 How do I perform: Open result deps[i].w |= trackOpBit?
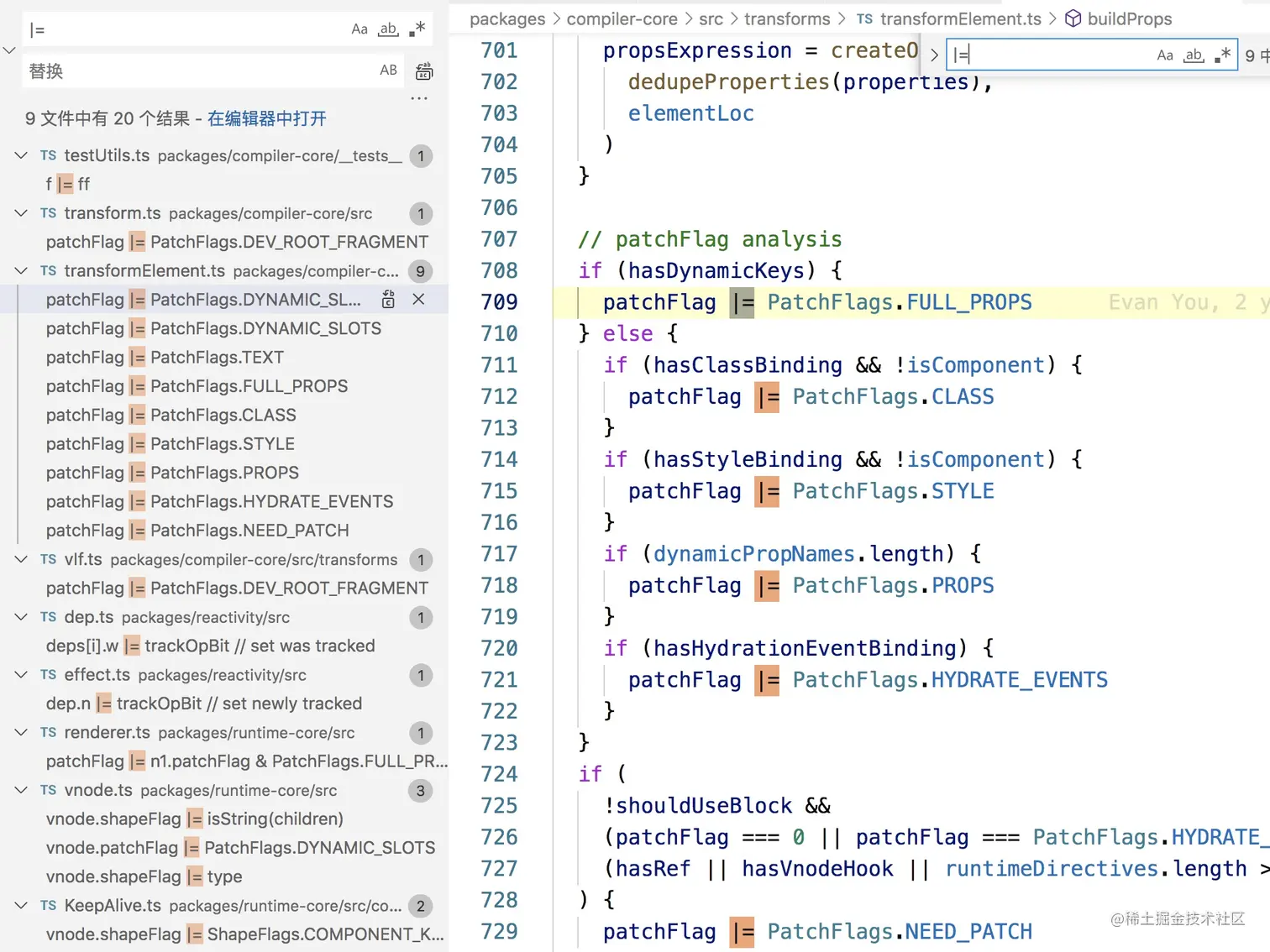point(210,646)
